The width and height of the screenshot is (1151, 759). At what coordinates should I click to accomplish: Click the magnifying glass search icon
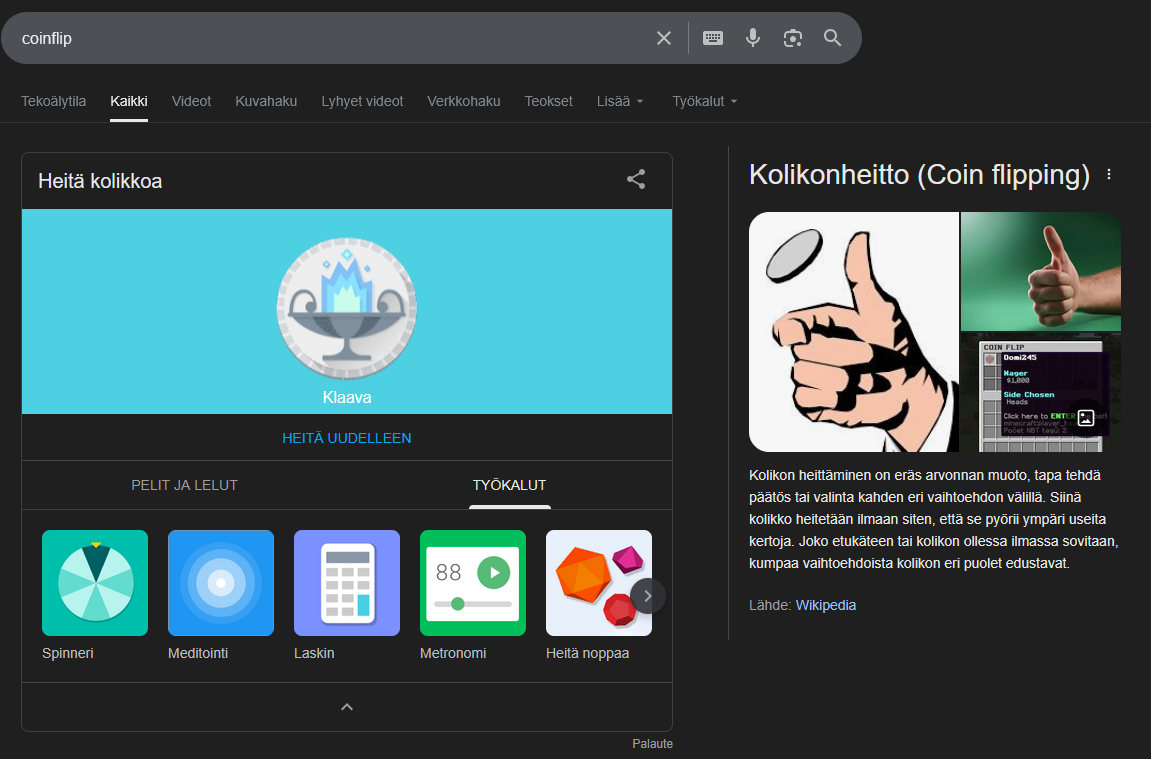833,38
